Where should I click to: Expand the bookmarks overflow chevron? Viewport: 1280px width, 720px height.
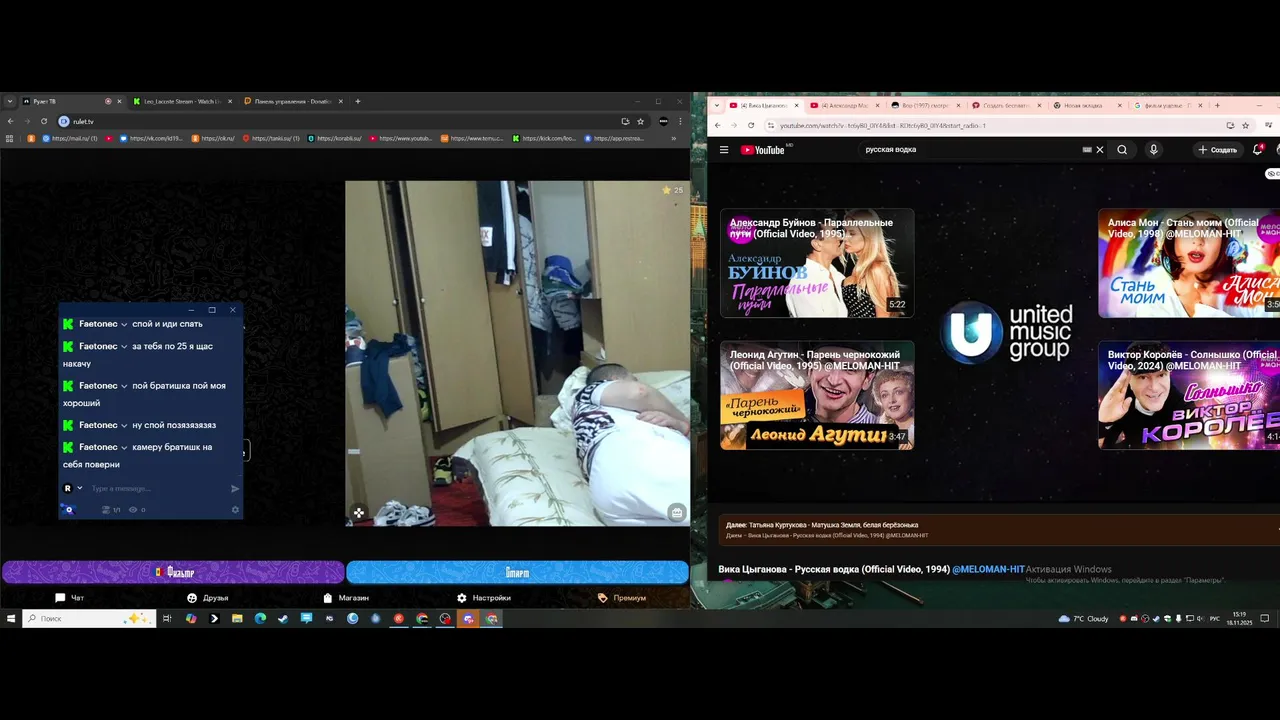point(673,138)
